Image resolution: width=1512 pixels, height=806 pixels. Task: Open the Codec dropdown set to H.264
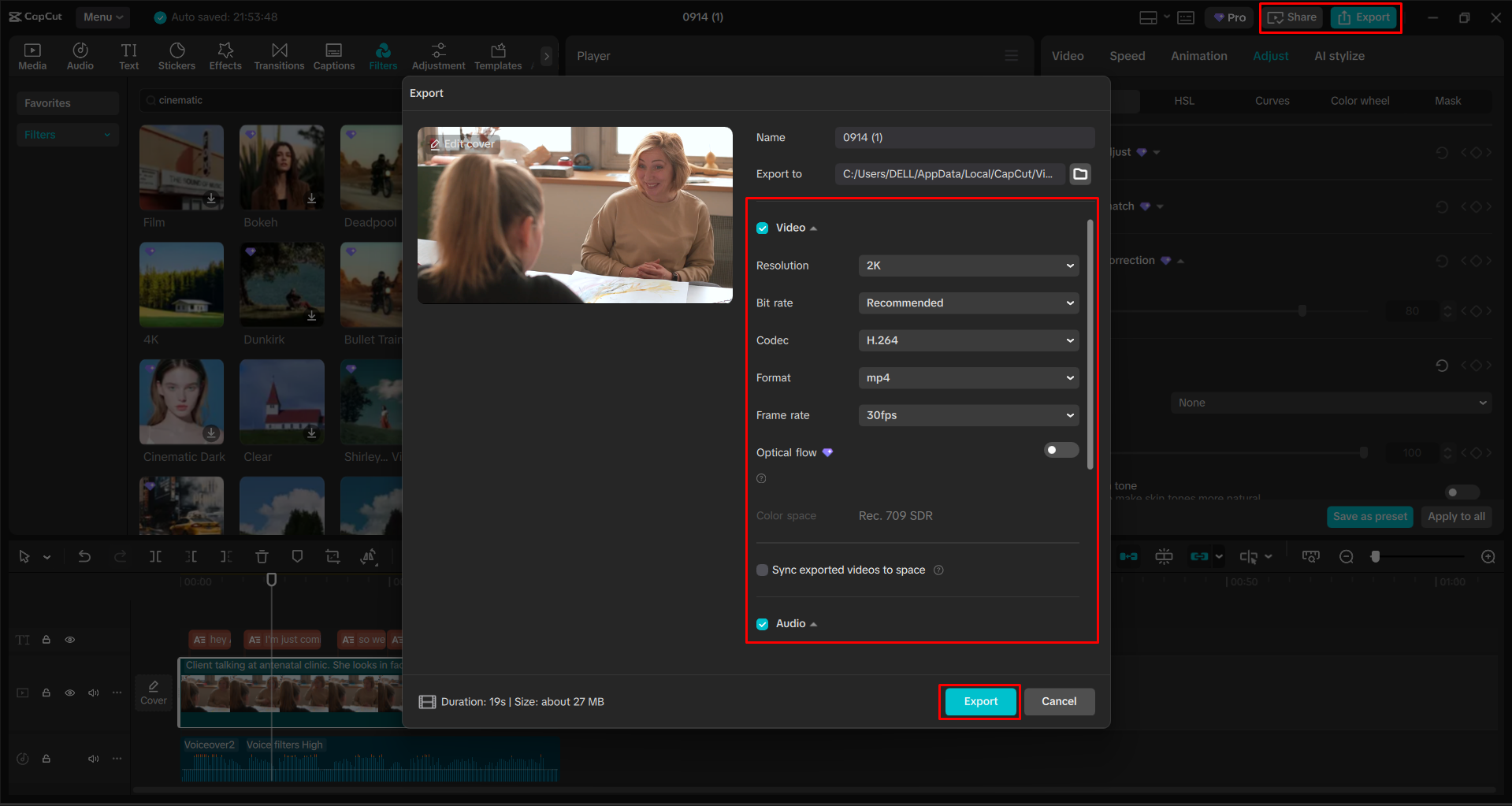pos(968,340)
